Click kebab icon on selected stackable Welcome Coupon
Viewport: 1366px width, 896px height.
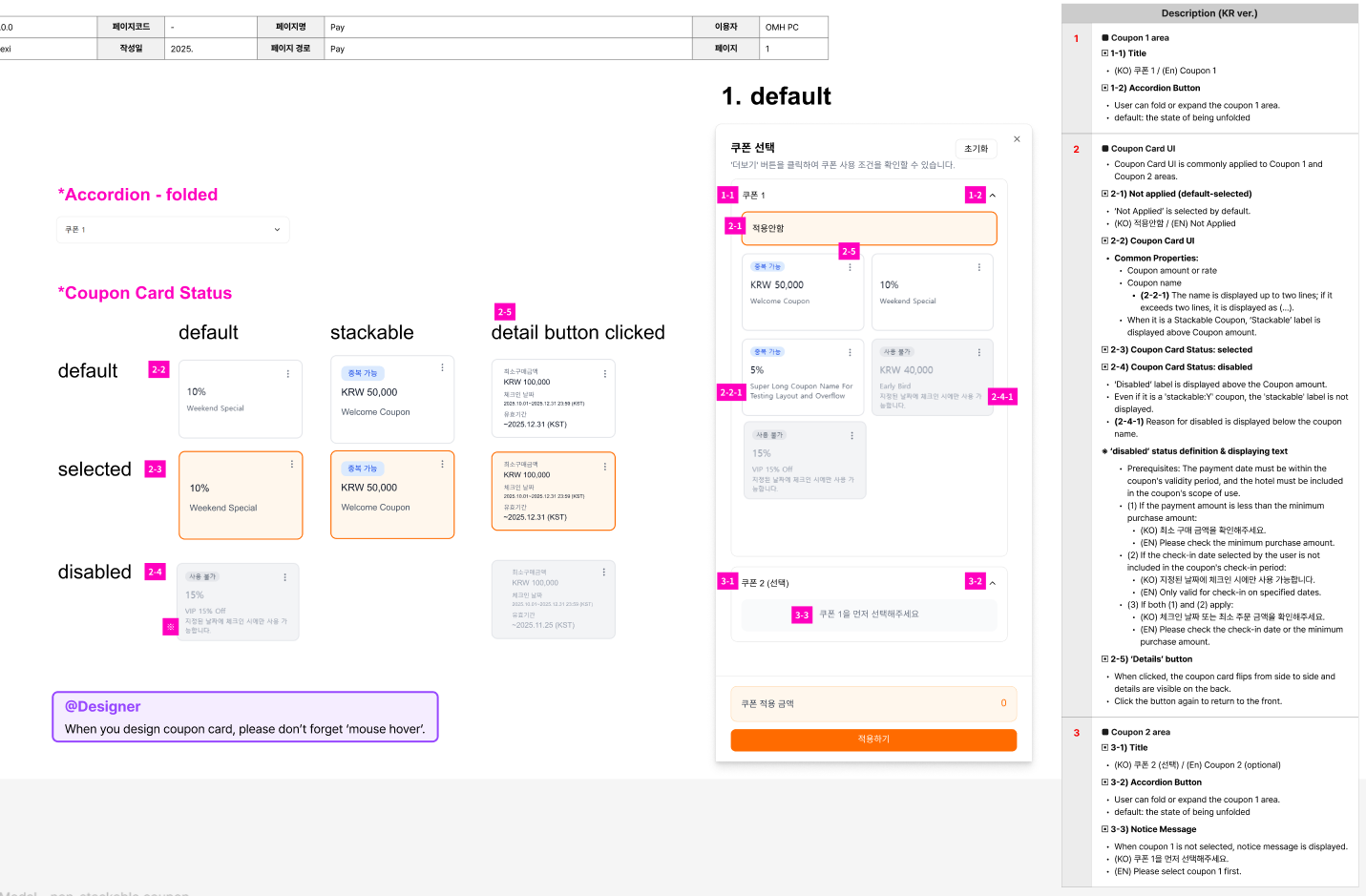442,464
